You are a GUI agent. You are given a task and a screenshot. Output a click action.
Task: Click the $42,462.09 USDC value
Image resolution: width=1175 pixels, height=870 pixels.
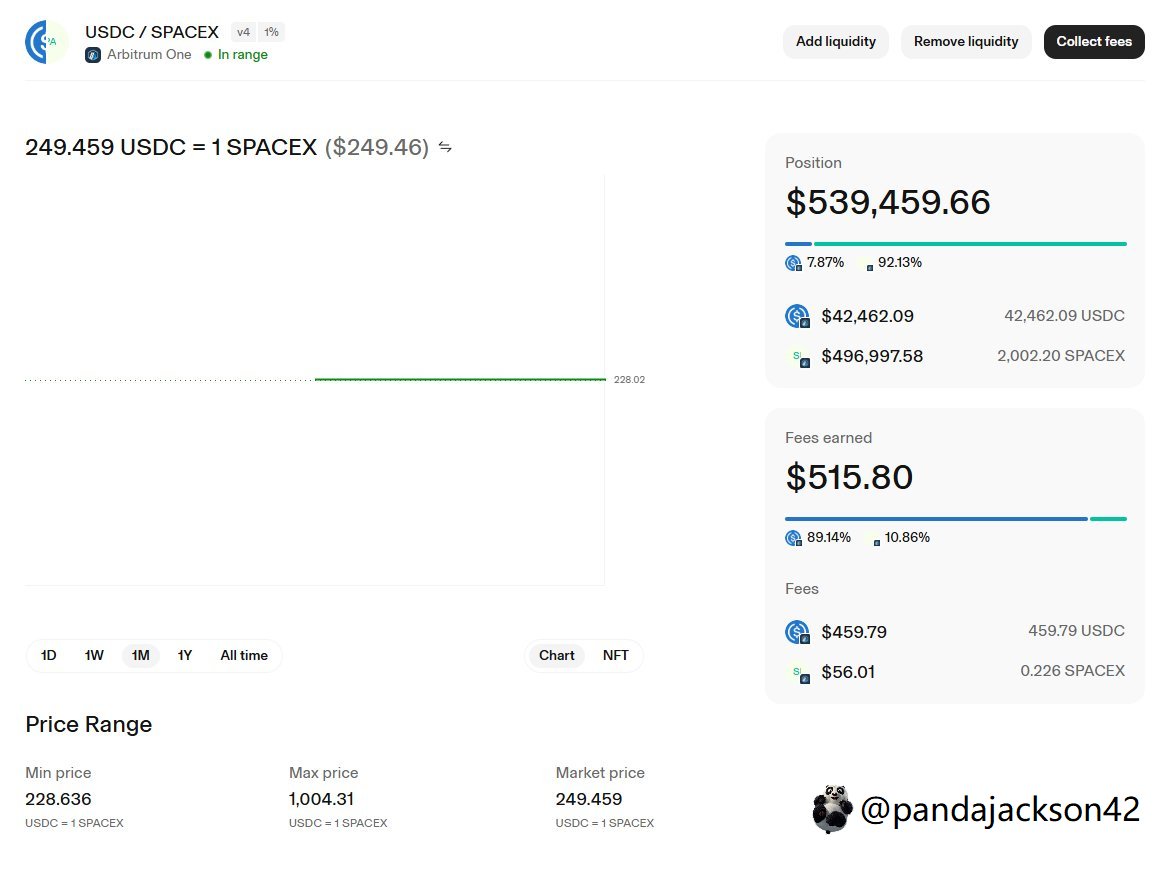coord(868,316)
